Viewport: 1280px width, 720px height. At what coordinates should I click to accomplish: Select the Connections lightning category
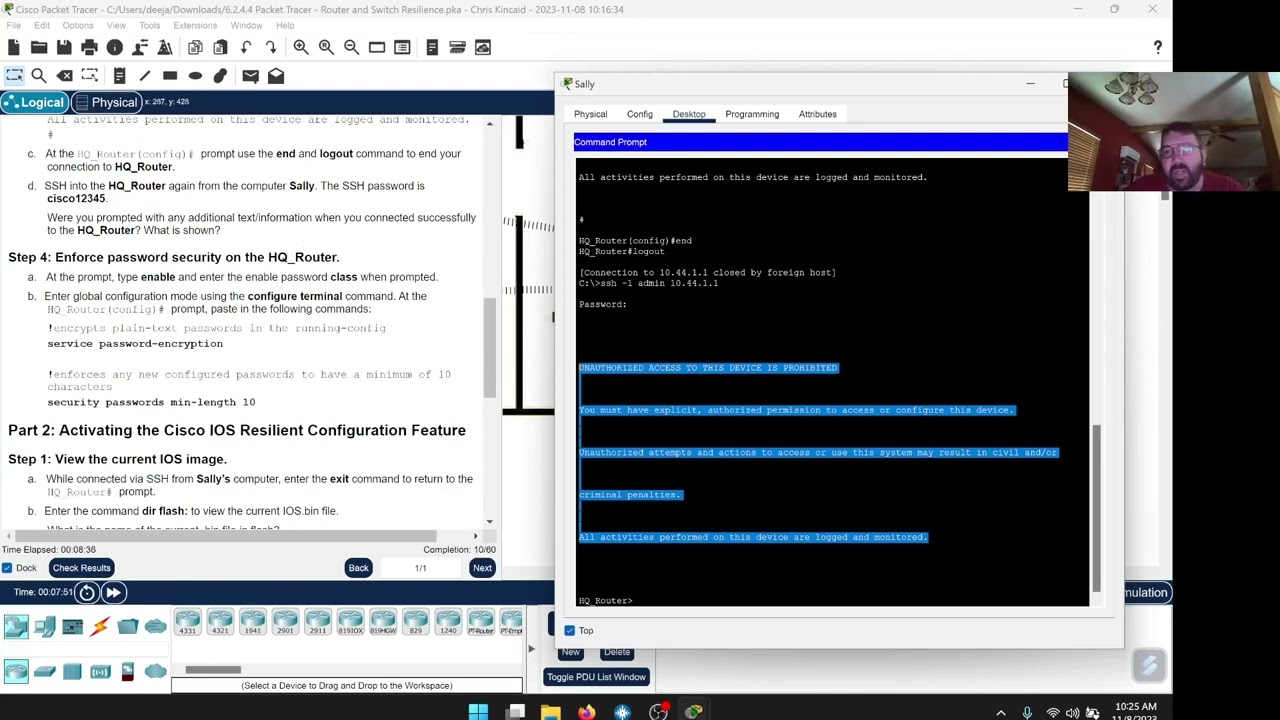(x=100, y=627)
